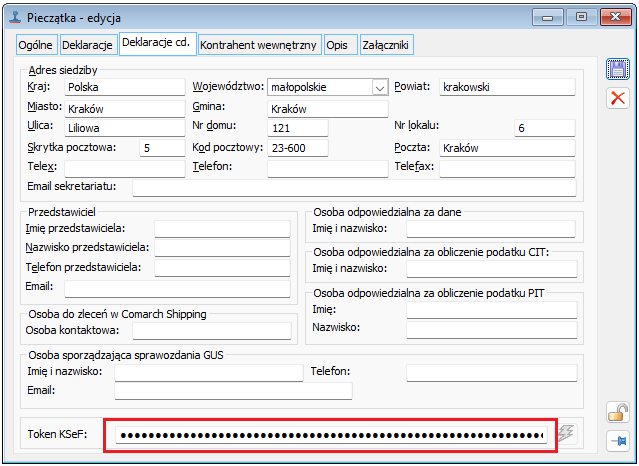Select the Kod pocztowy field with 23-600
The height and width of the screenshot is (466, 639).
click(327, 148)
